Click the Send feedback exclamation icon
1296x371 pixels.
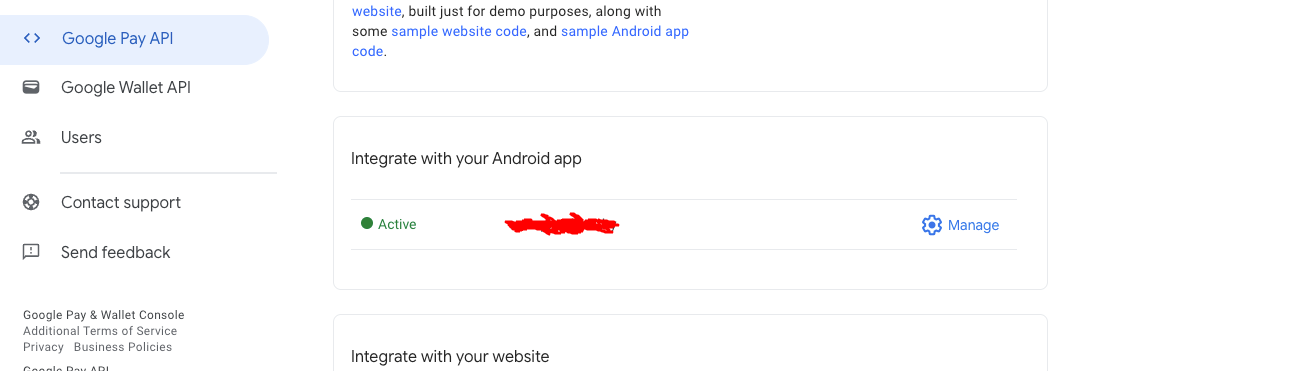click(31, 252)
